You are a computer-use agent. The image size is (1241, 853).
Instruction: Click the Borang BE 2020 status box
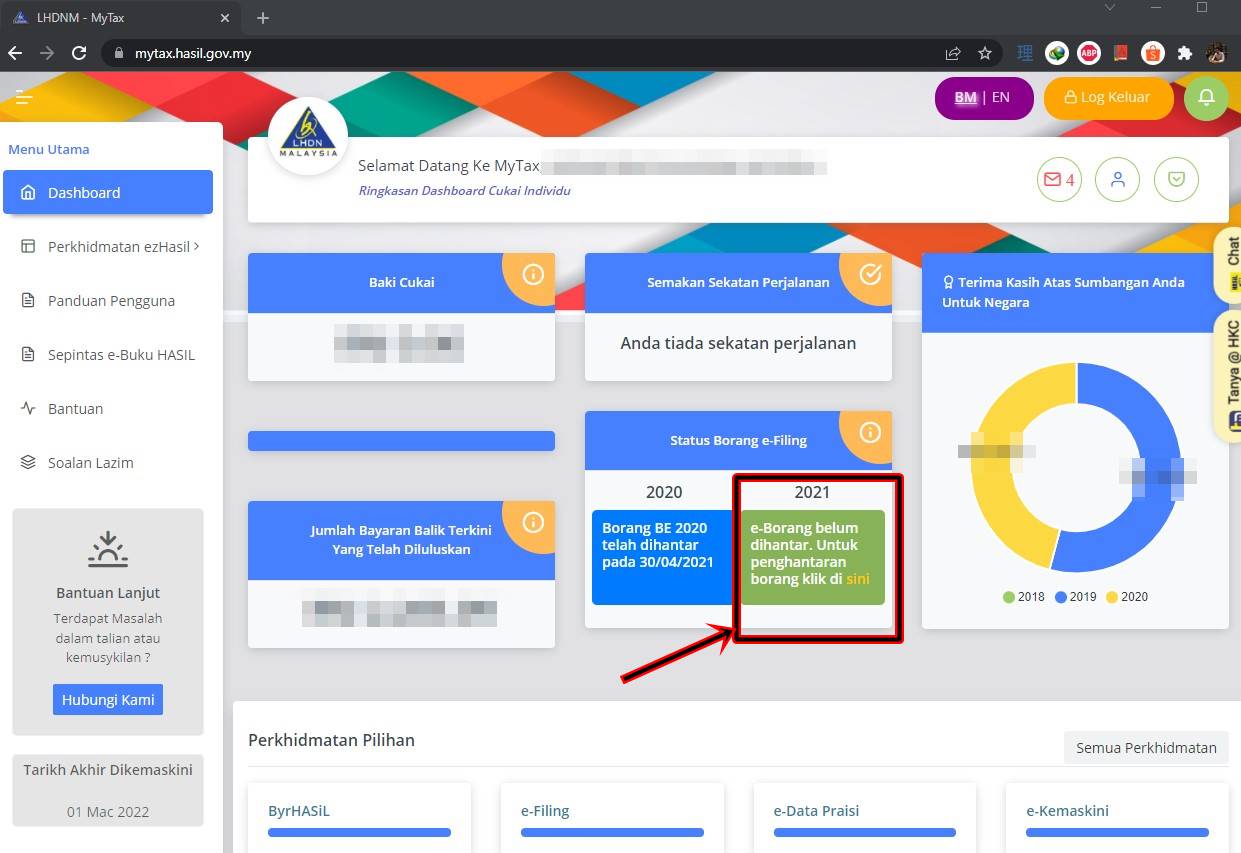pos(663,557)
